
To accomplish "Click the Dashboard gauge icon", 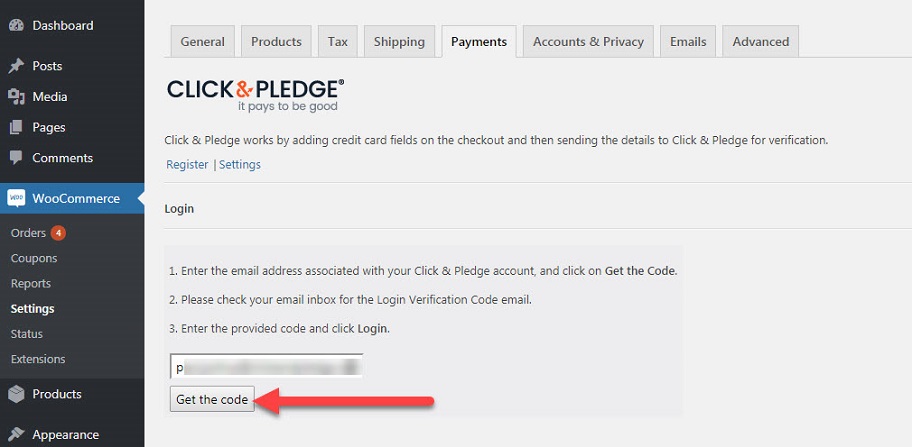I will (16, 26).
